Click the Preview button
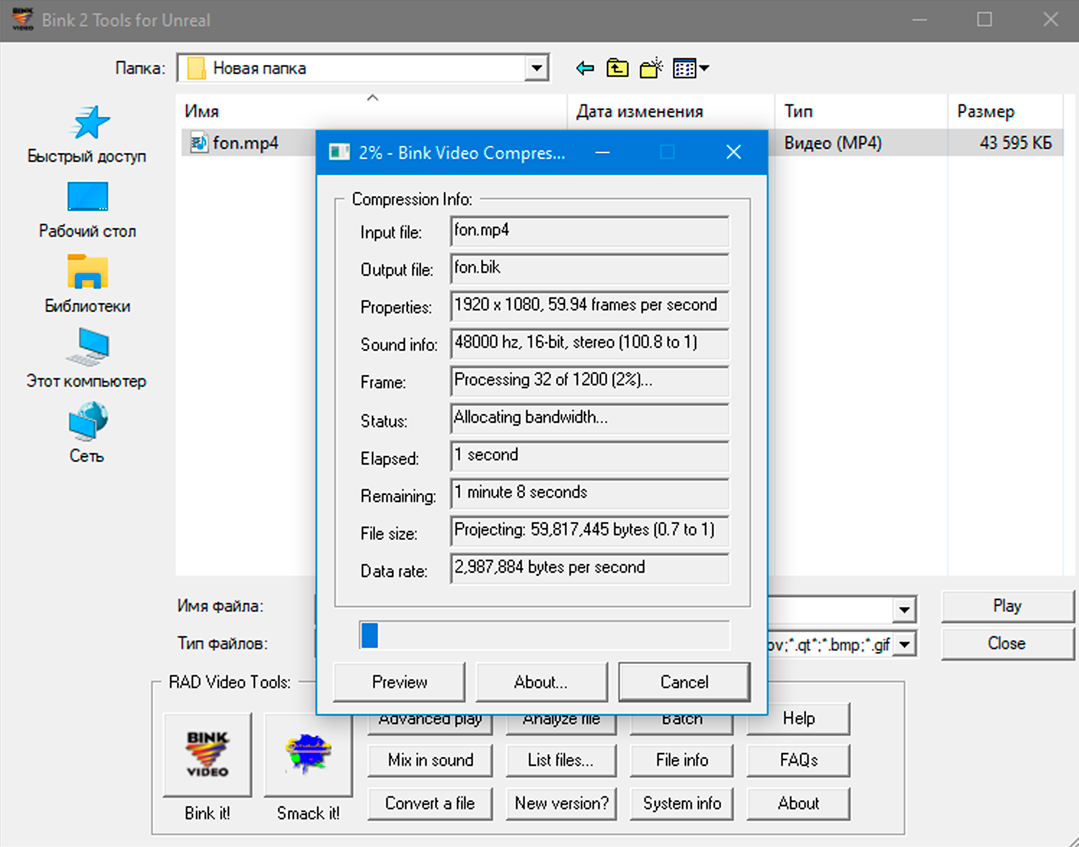Screen dimensions: 1079x847 click(x=399, y=682)
